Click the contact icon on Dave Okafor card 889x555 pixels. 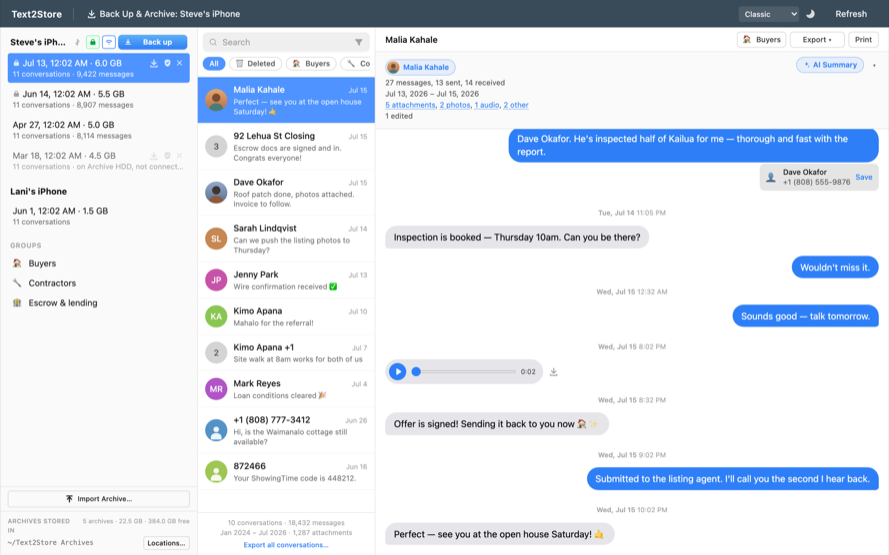click(771, 177)
